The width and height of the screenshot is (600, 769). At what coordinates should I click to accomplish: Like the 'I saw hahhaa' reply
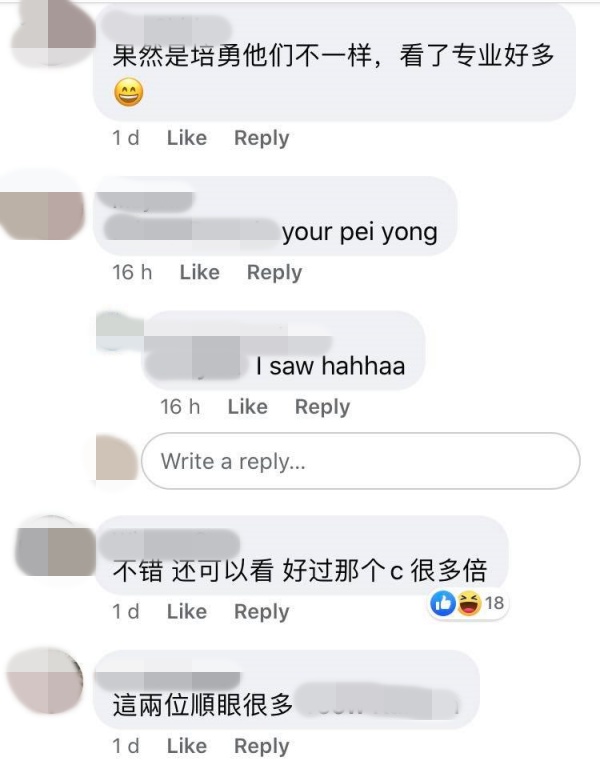click(x=247, y=407)
